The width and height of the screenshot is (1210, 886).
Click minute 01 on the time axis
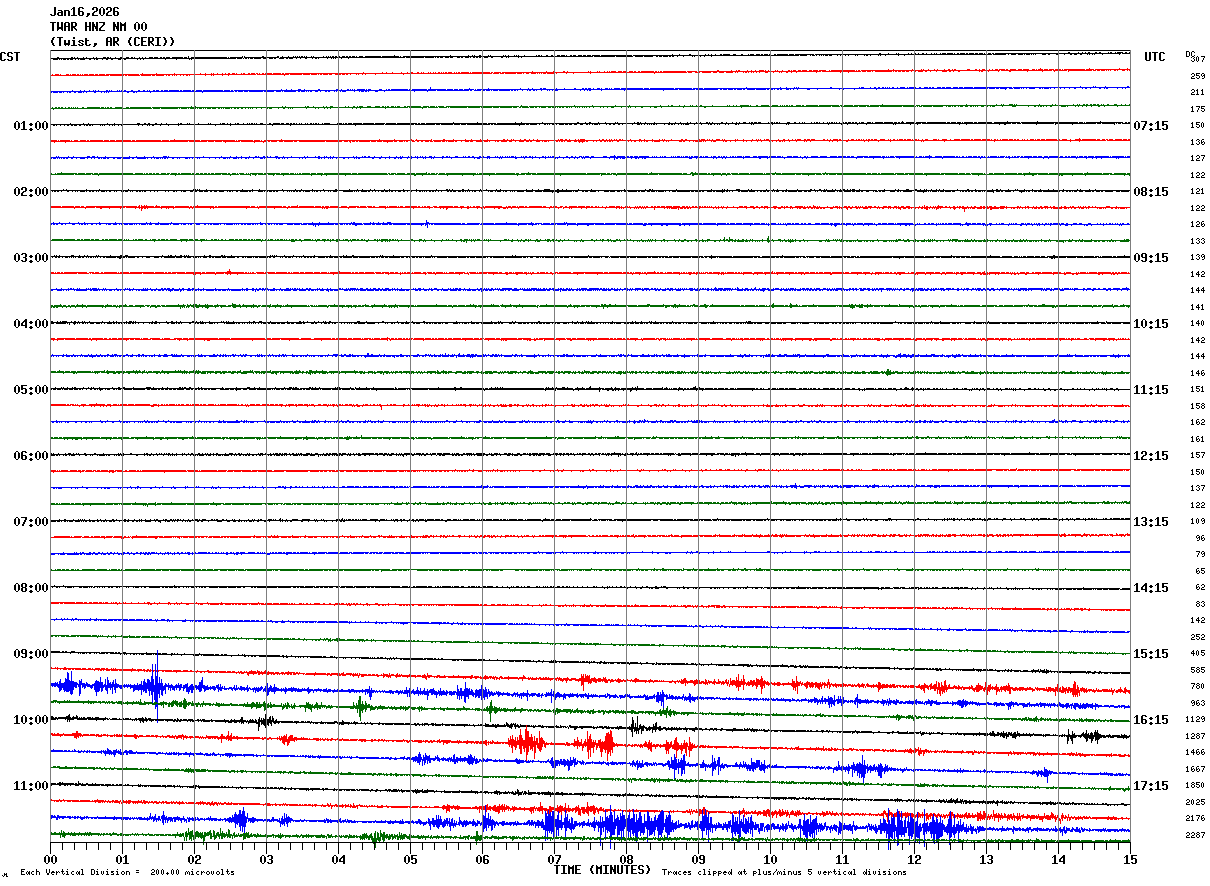122,859
